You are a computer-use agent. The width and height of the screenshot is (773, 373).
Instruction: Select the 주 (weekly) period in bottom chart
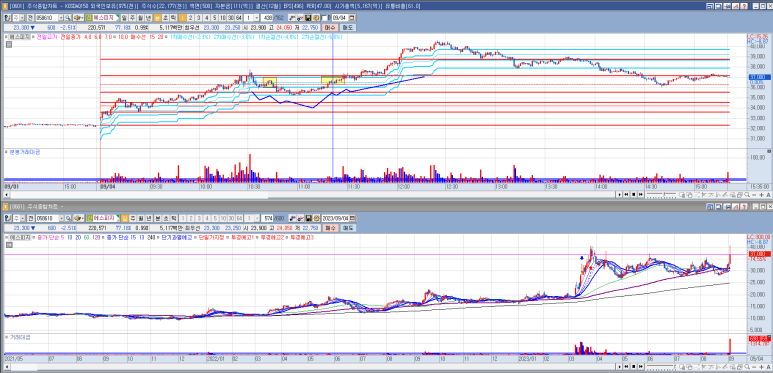[133, 218]
